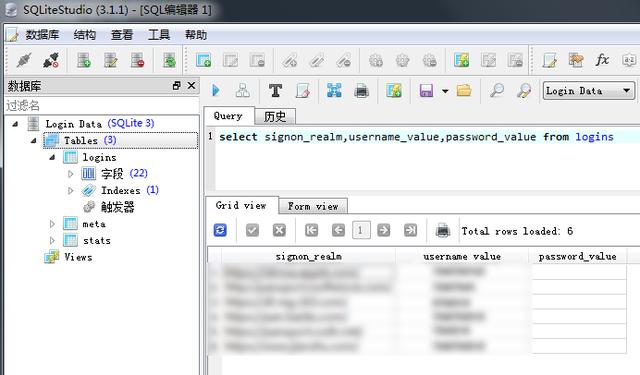Screen dimensions: 640x375
Task: Select the Views tree item
Action: 78,257
